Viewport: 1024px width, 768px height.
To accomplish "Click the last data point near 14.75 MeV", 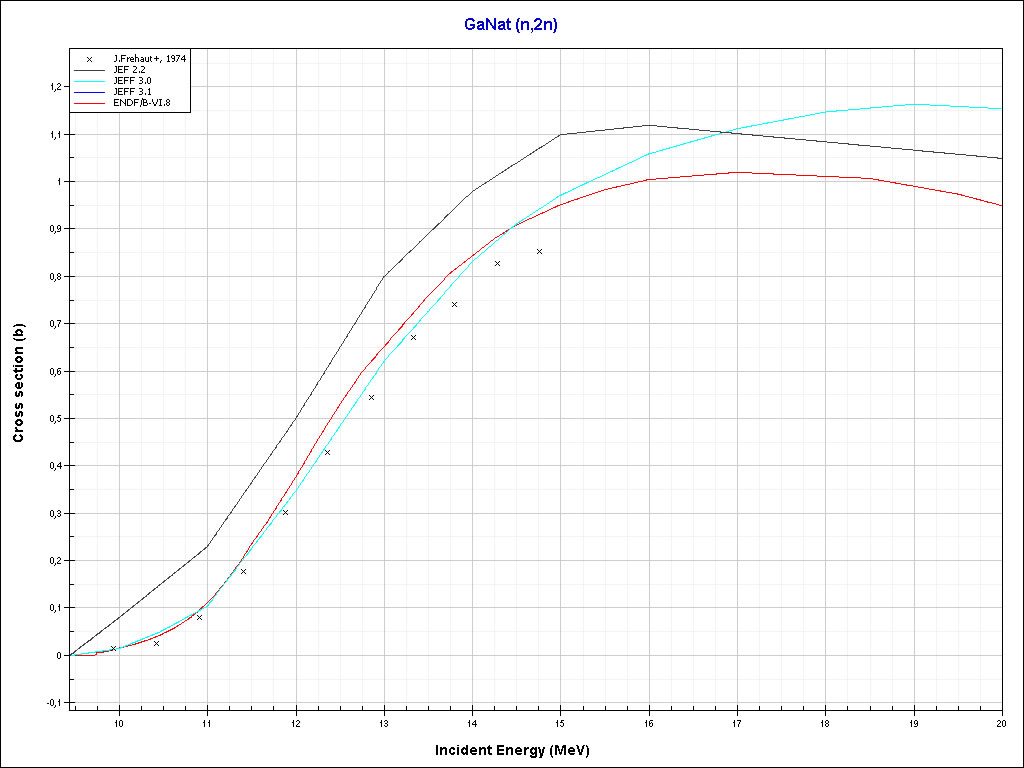I will click(539, 252).
